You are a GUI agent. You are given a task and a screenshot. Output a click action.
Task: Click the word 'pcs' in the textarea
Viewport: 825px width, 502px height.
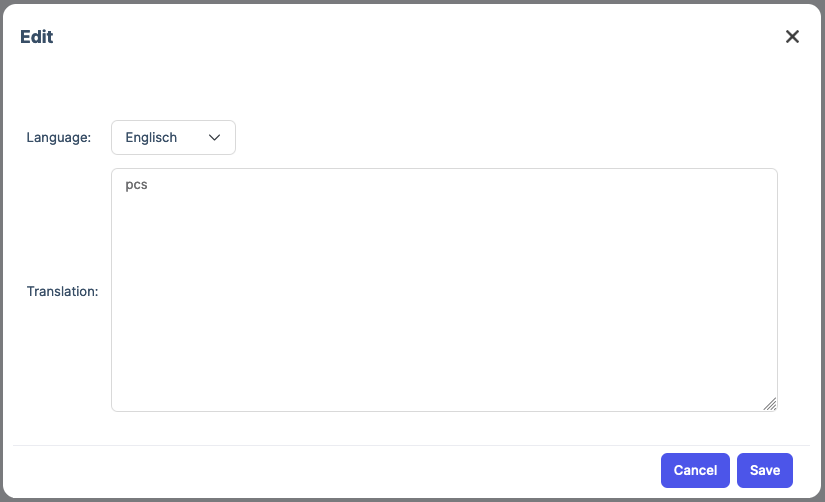click(136, 185)
